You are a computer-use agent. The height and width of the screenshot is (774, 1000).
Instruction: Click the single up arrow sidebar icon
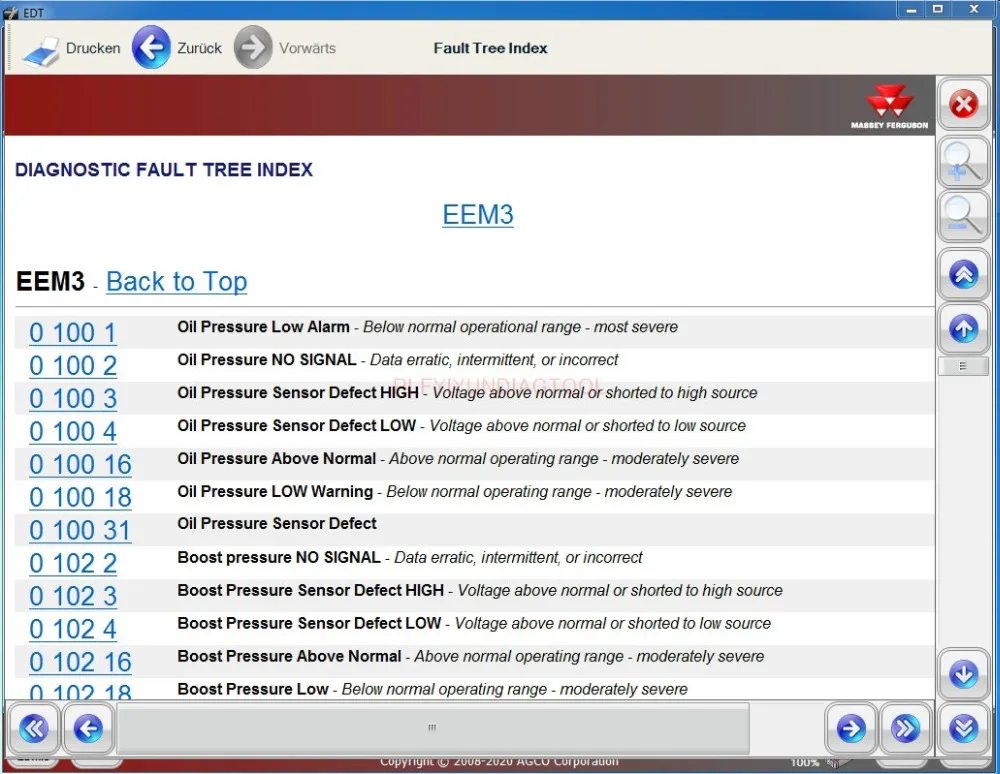(963, 328)
